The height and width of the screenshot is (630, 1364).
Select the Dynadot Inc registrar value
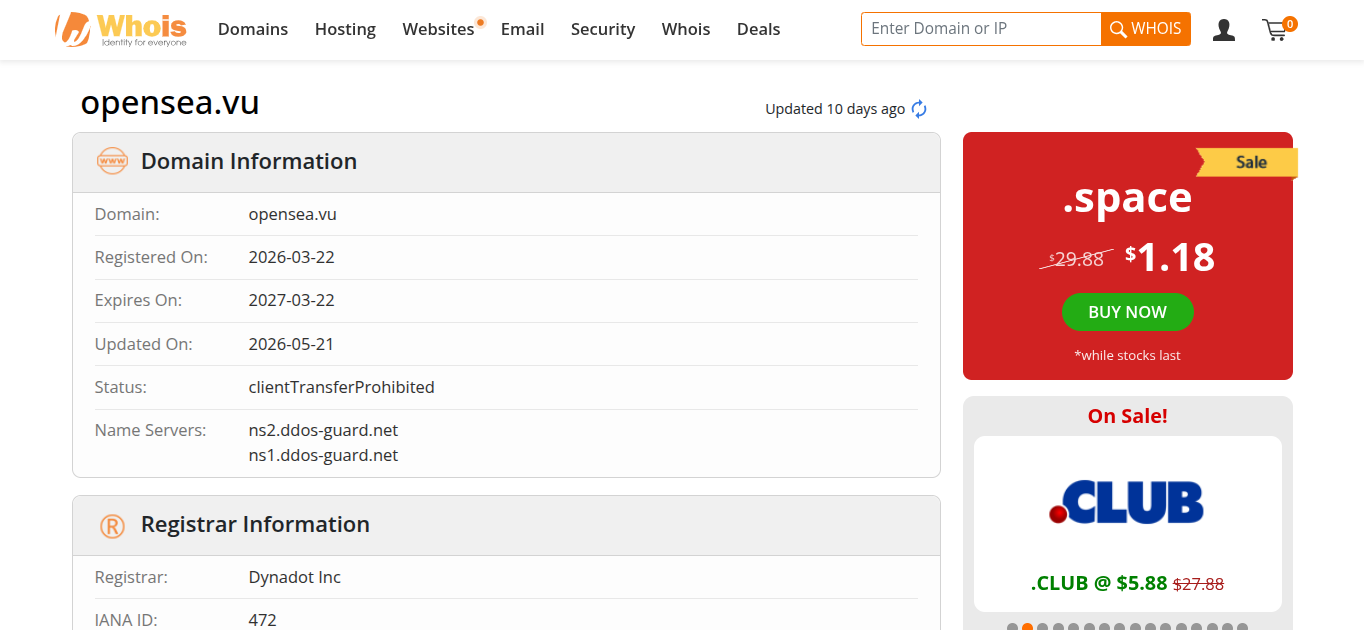click(x=295, y=577)
